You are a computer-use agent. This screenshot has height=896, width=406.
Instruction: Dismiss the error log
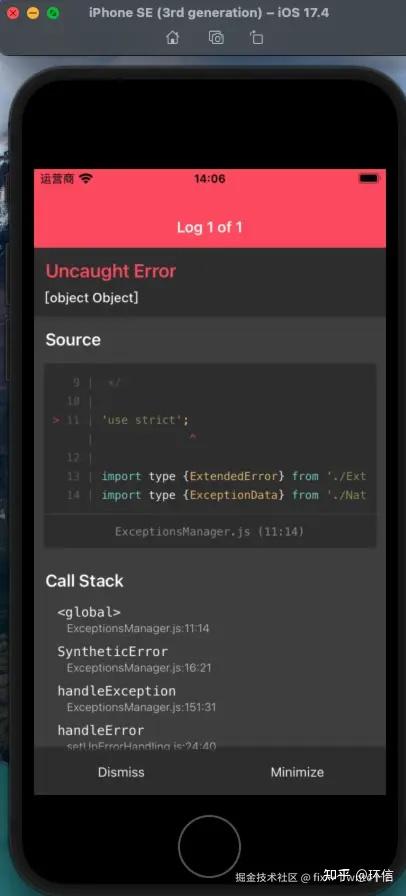121,772
